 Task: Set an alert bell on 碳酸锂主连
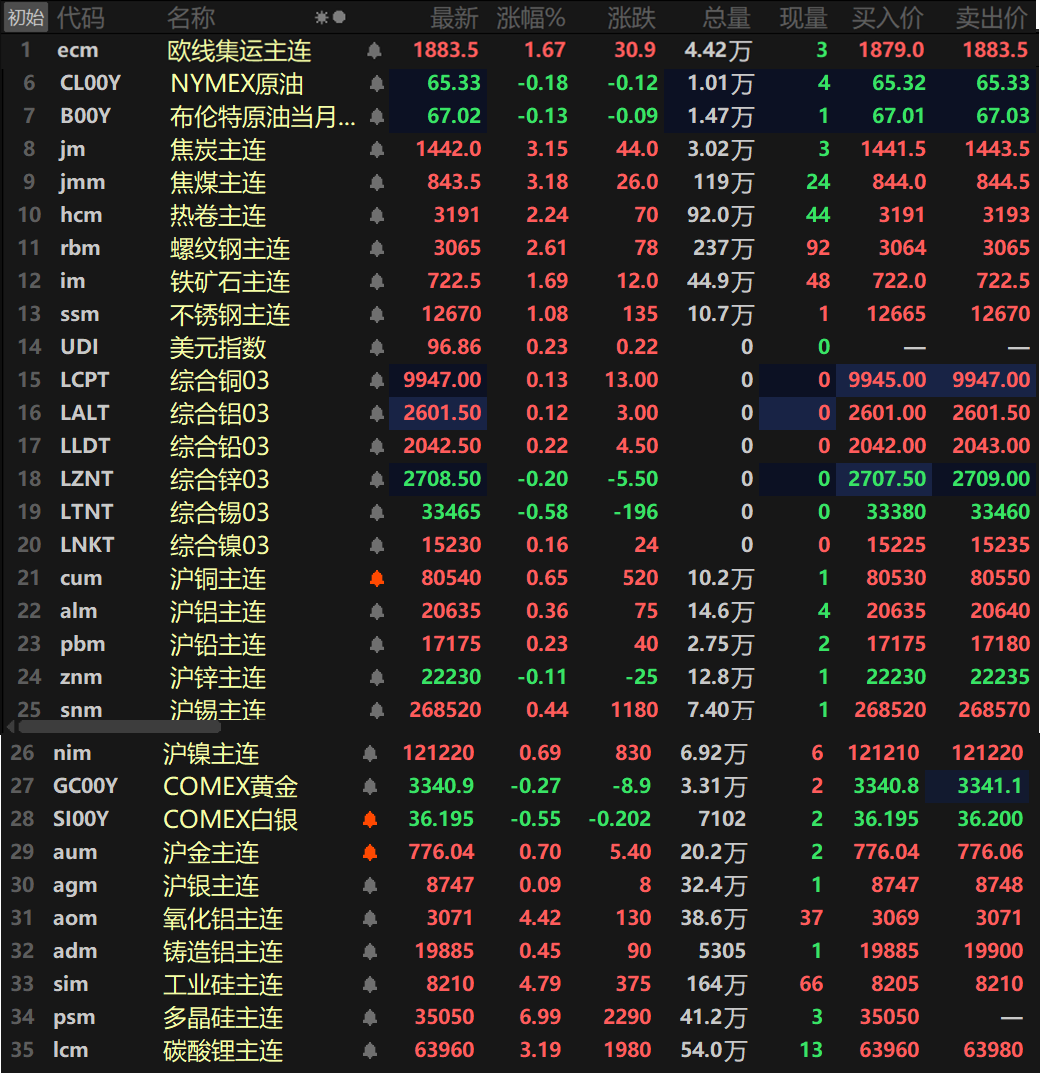[370, 1051]
